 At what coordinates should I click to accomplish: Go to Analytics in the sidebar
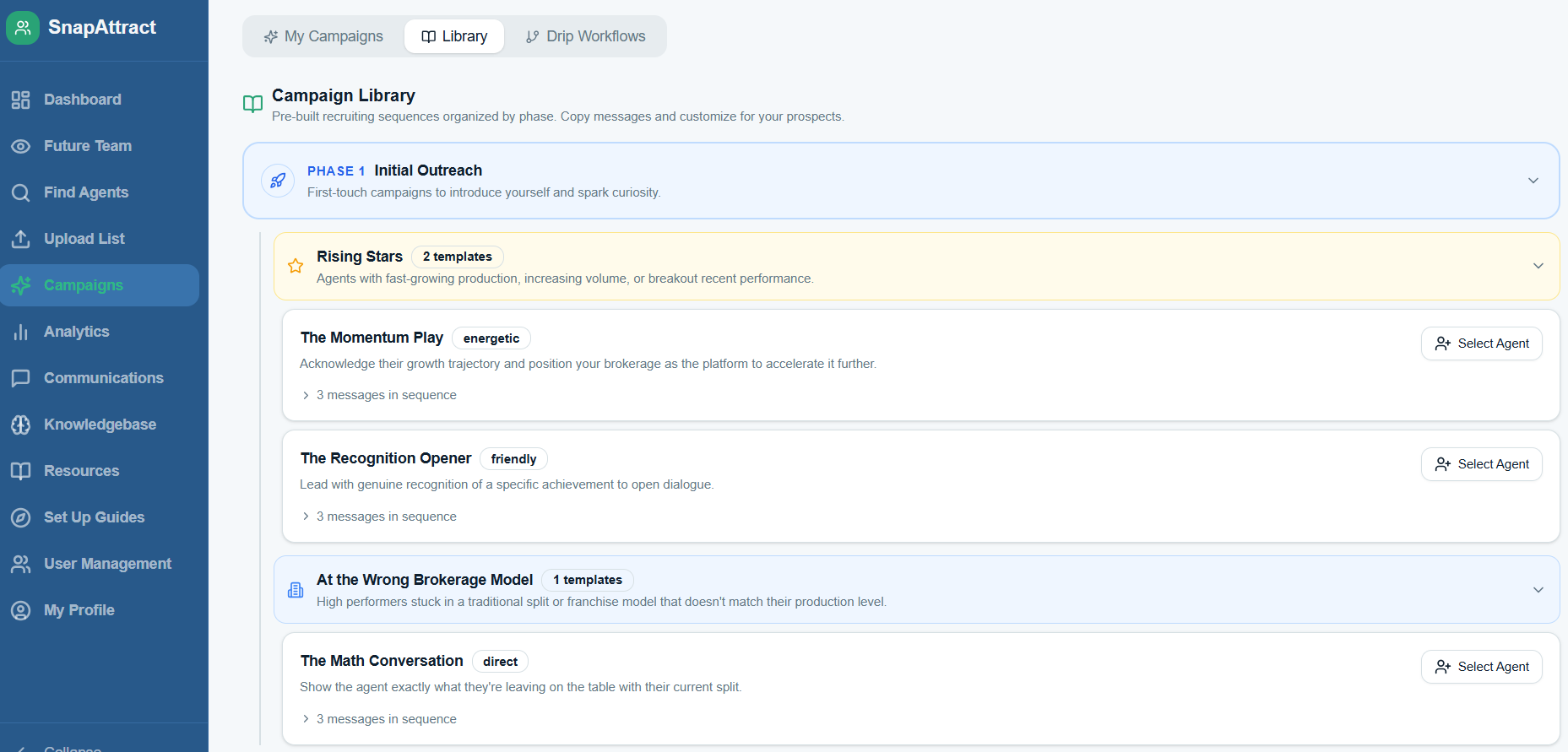coord(100,332)
